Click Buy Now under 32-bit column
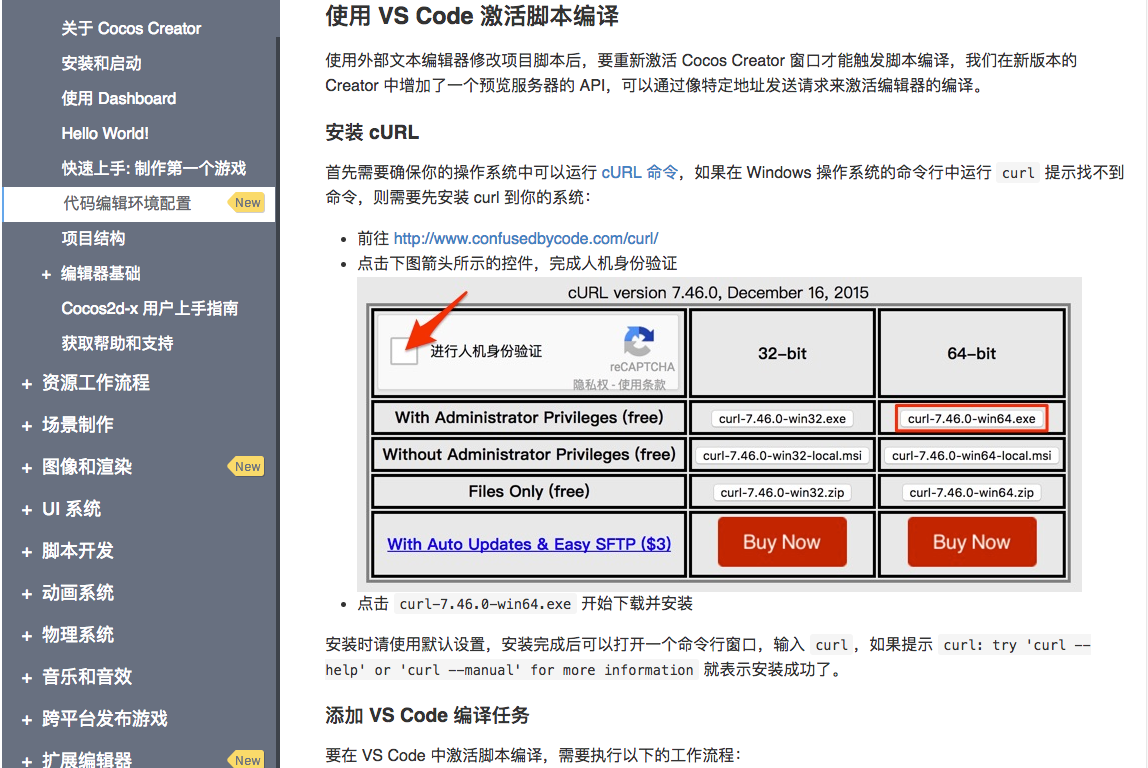1148x768 pixels. 782,542
